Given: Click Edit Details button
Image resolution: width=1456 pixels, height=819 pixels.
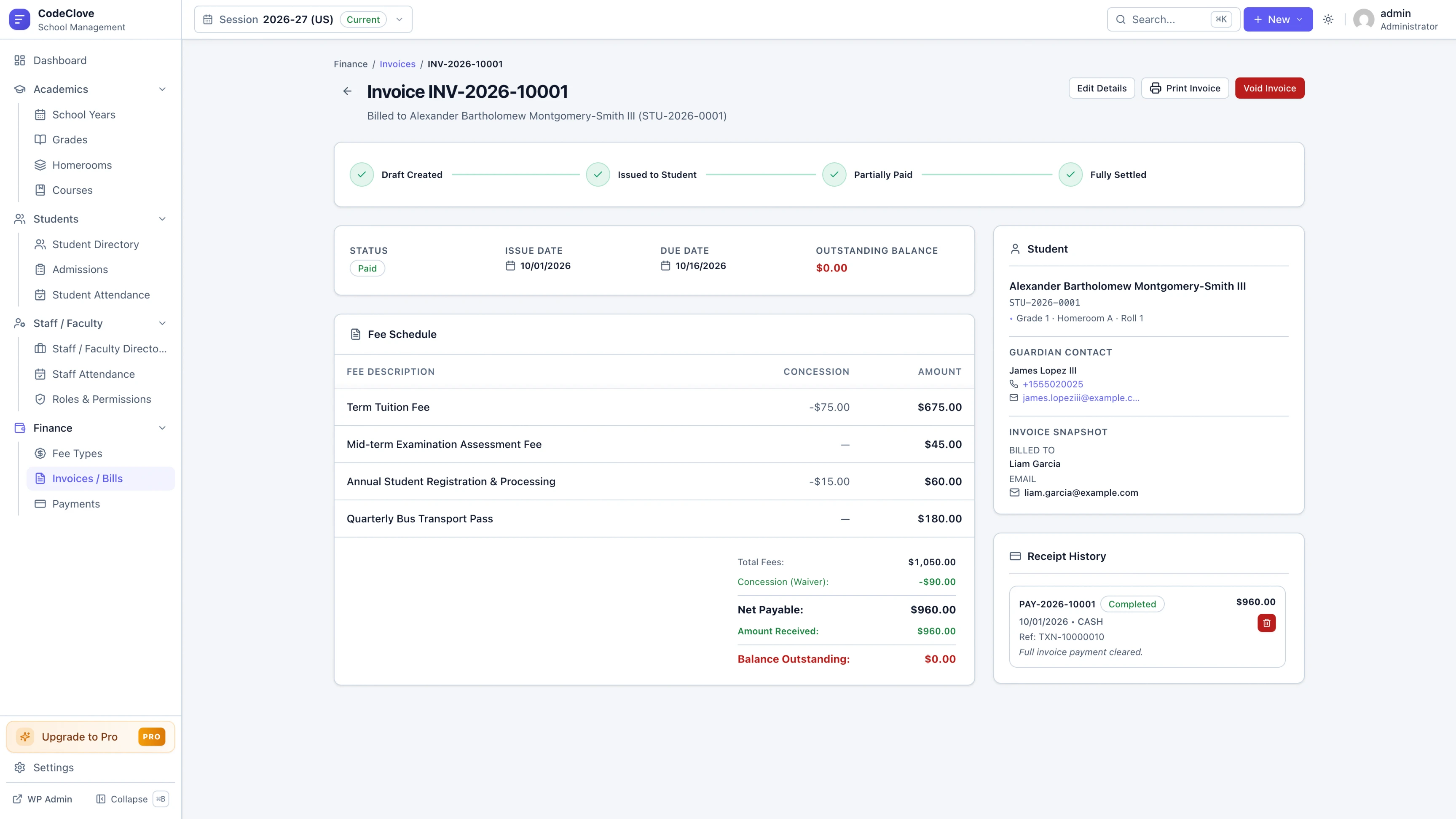Looking at the screenshot, I should click(x=1101, y=88).
